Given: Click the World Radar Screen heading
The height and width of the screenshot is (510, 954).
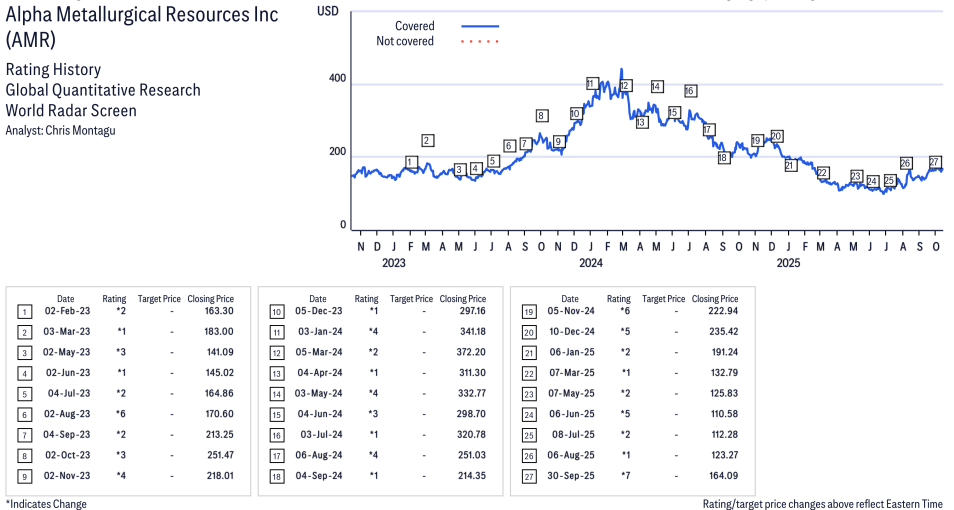Looking at the screenshot, I should click(x=71, y=111).
